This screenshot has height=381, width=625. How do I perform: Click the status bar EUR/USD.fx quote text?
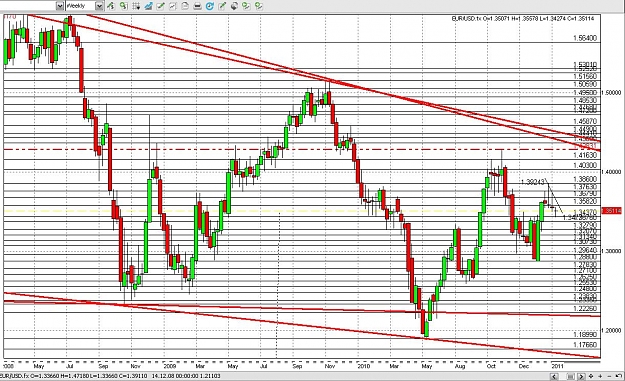tap(111, 376)
